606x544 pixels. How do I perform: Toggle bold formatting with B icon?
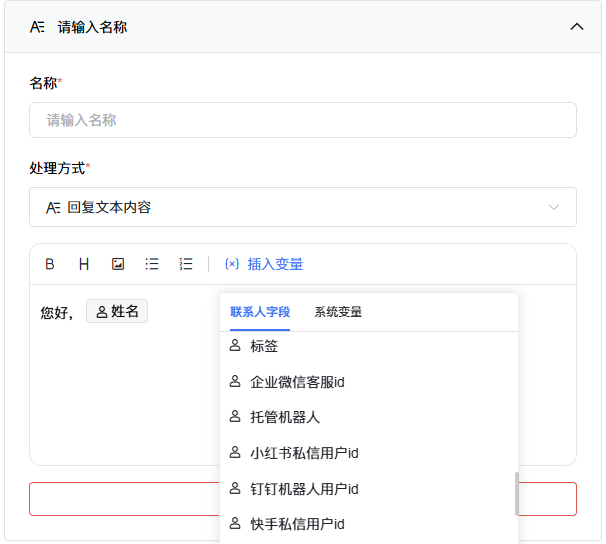50,264
